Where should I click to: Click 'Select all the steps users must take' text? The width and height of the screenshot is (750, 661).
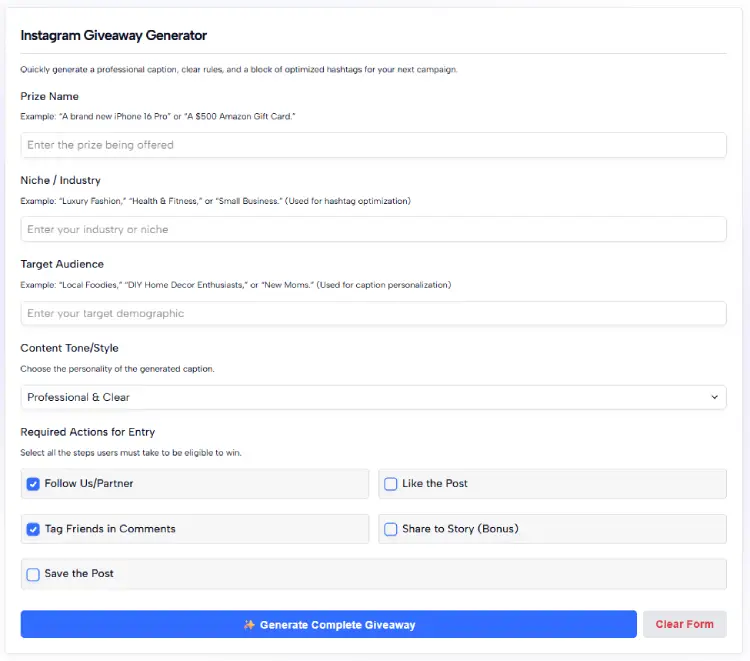pyautogui.click(x=131, y=452)
